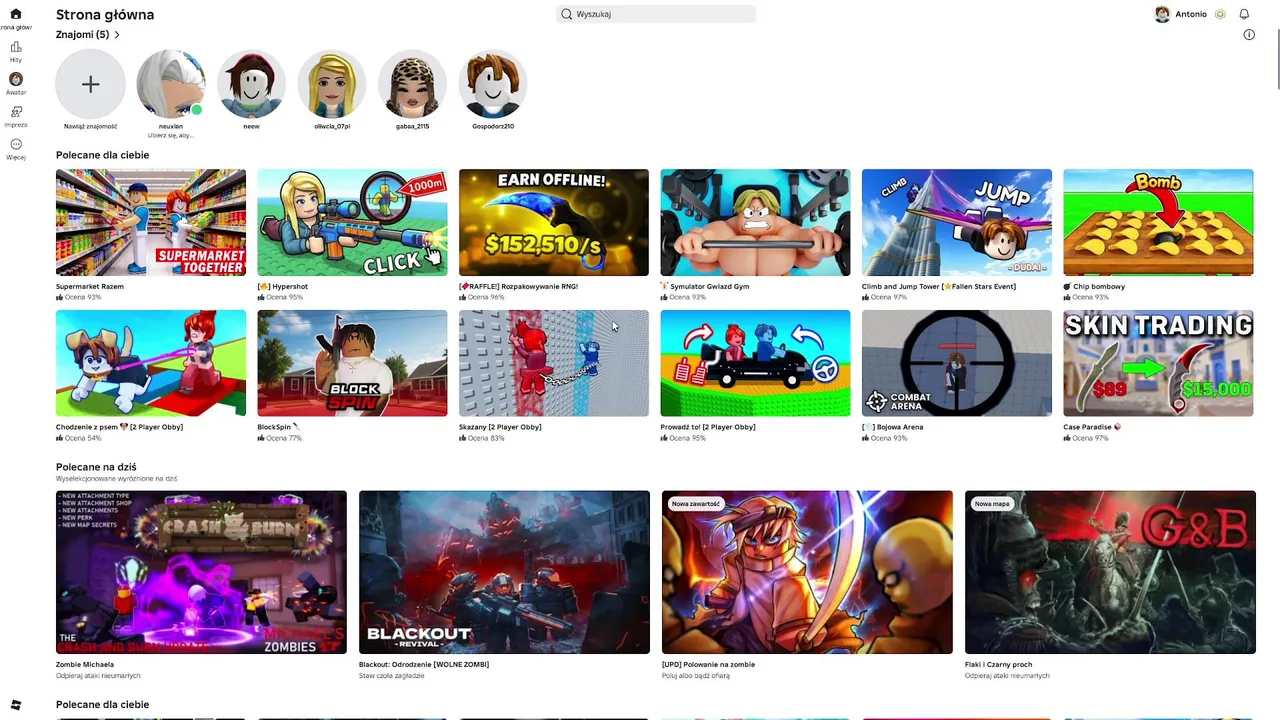Open the Chodzenie z psem thumbnail
The width and height of the screenshot is (1280, 720).
coord(151,363)
